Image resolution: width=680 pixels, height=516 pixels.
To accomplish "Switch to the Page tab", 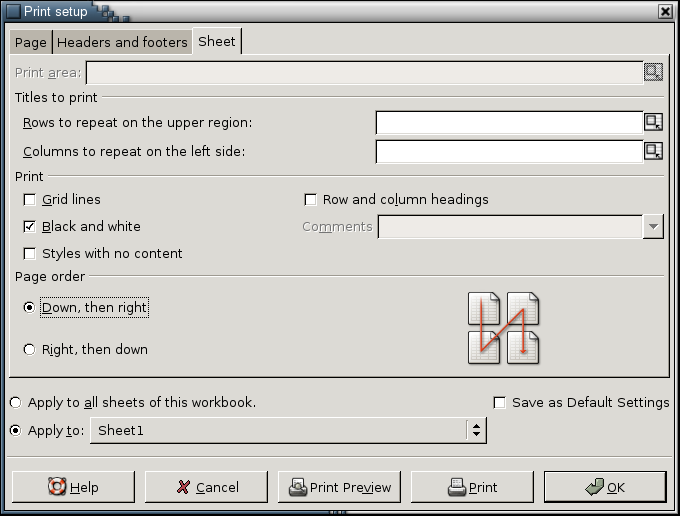I will pyautogui.click(x=30, y=42).
